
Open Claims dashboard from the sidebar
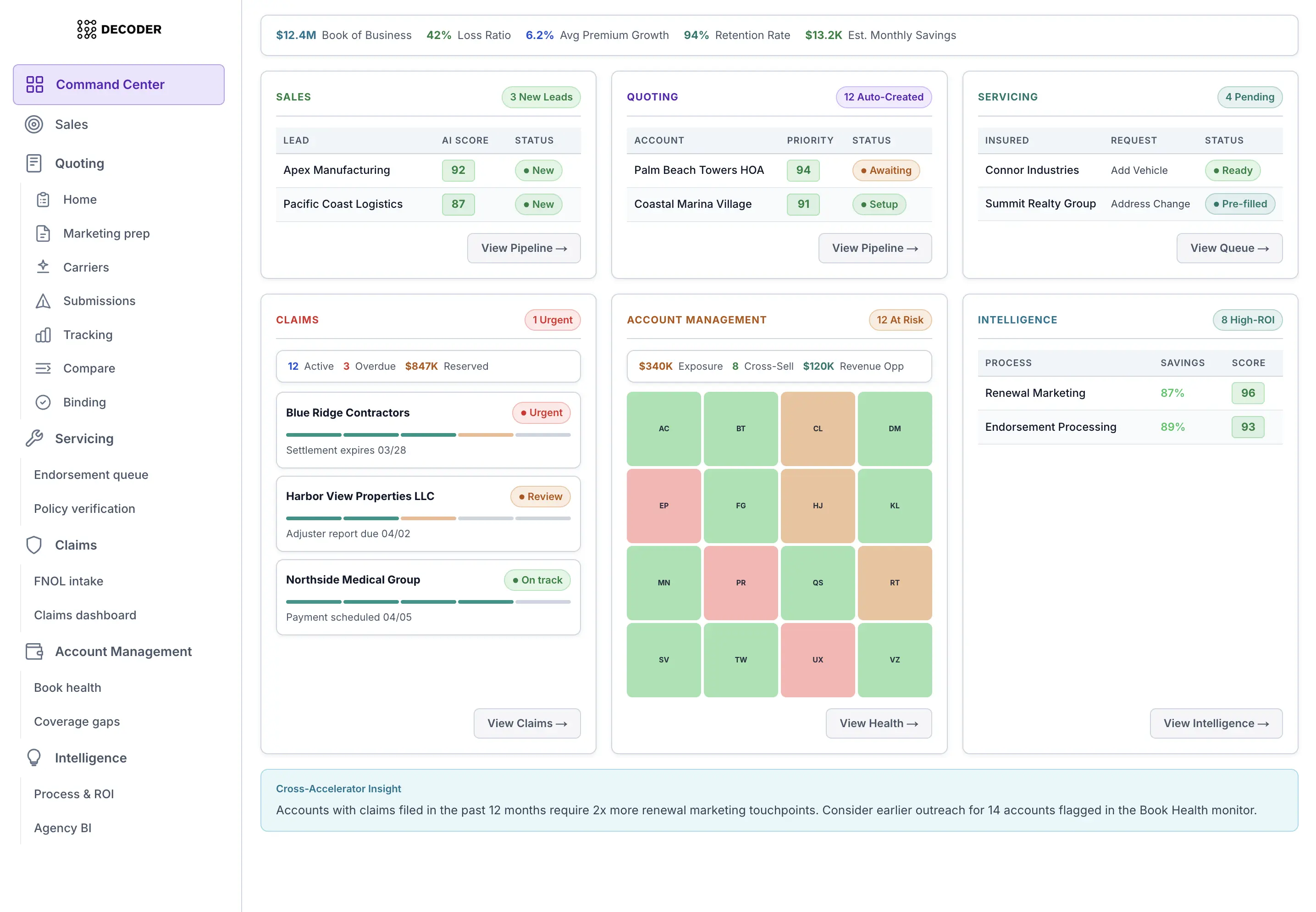[84, 615]
